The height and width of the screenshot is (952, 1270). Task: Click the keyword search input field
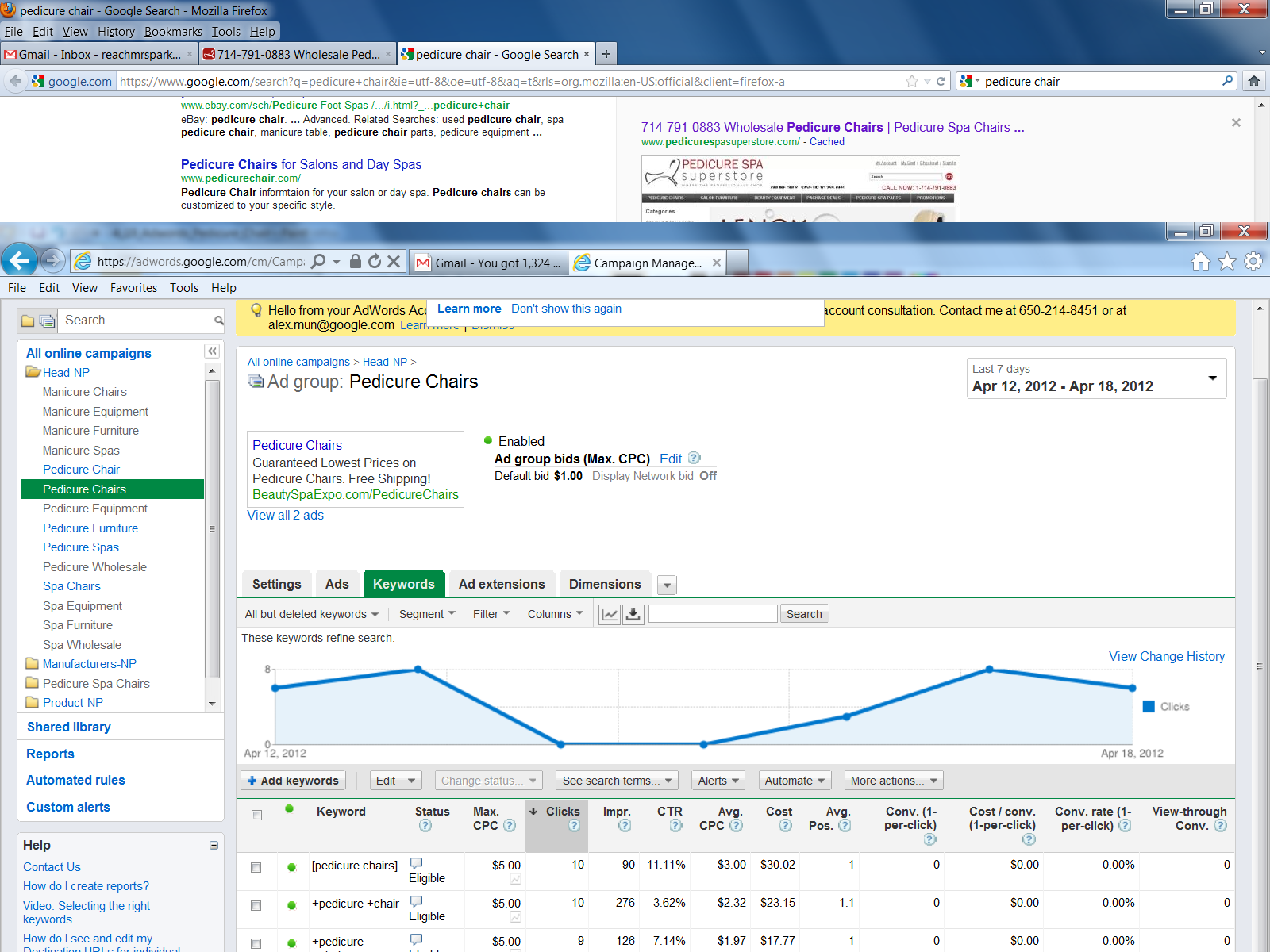[x=713, y=614]
